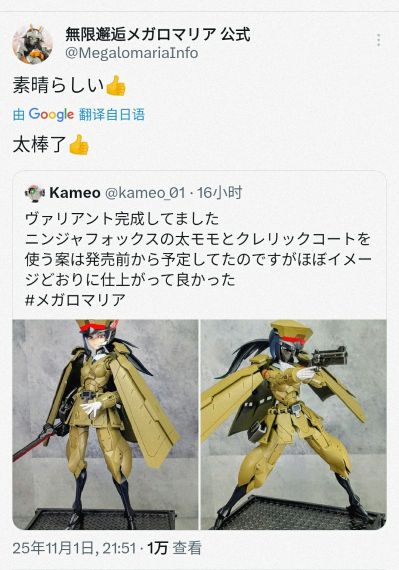The width and height of the screenshot is (399, 570).
Task: Open the right figure photo aiming gun
Action: pos(294,424)
